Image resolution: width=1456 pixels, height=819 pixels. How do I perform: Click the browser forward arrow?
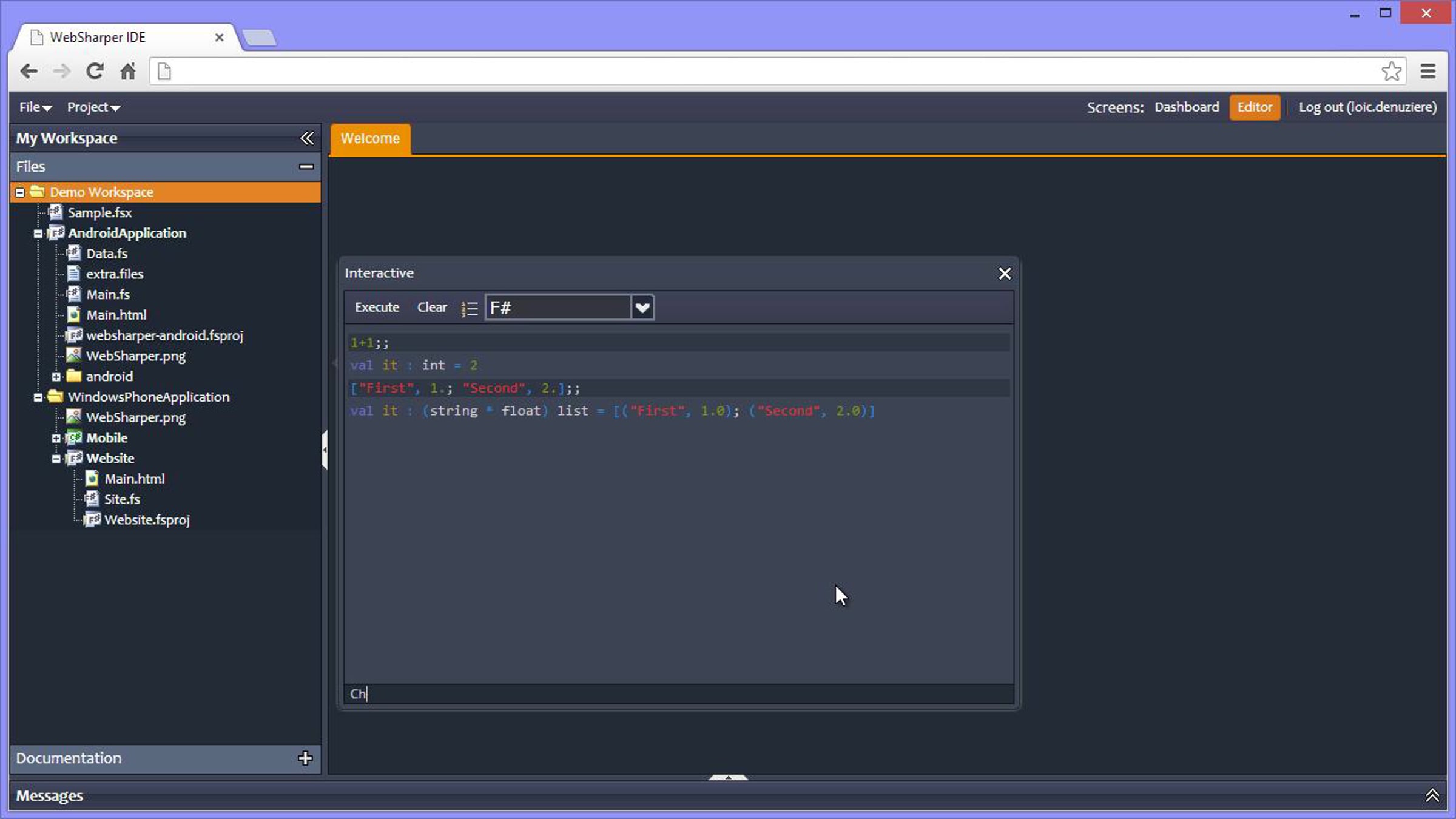[x=61, y=72]
